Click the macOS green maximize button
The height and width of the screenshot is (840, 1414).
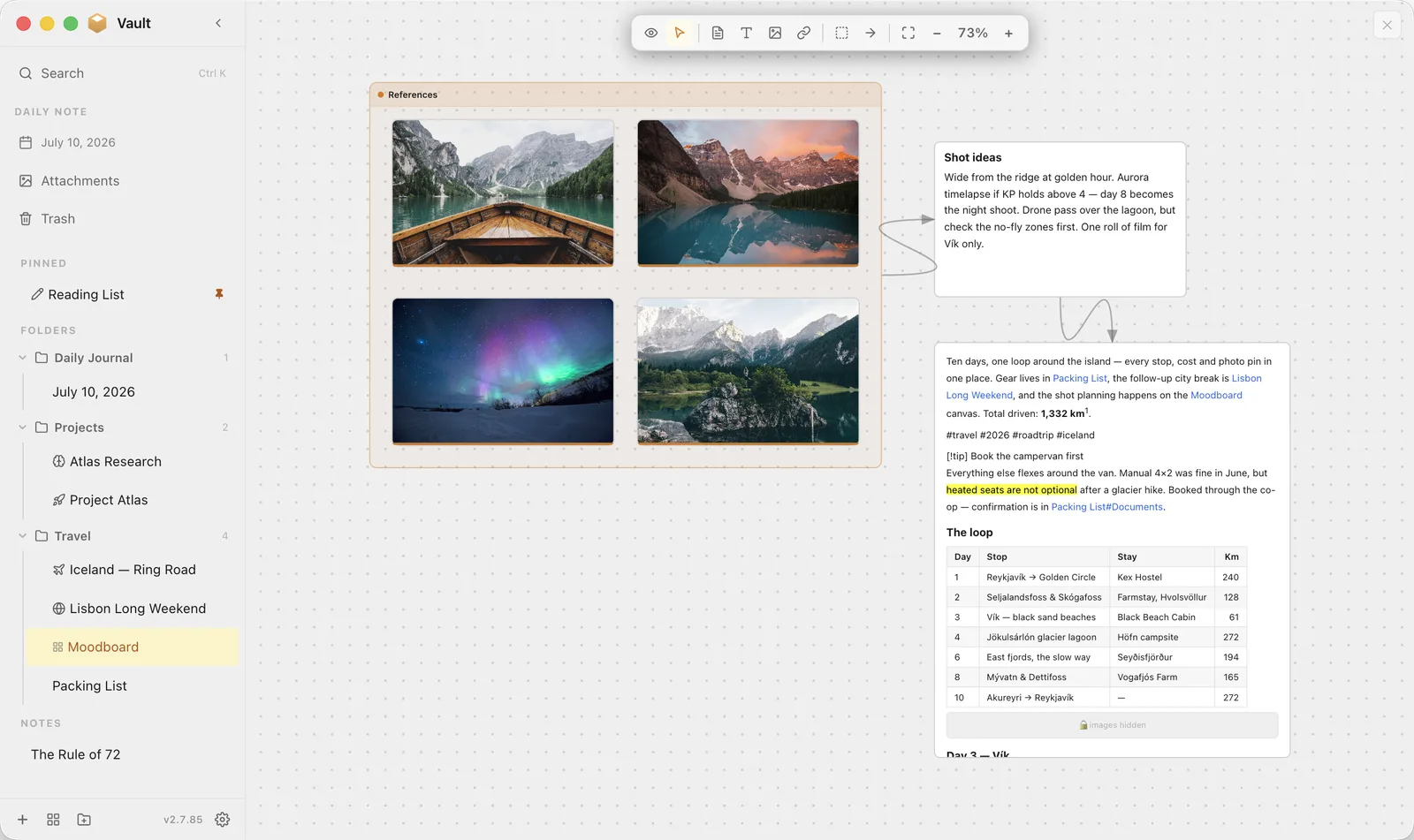(71, 24)
